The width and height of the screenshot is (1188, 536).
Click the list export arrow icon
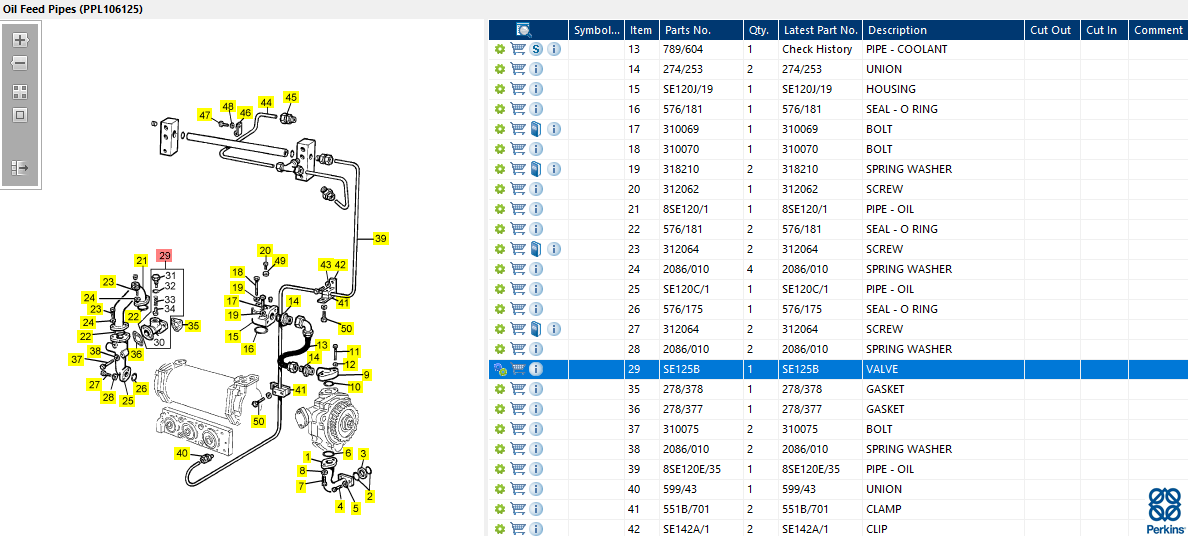coord(20,168)
